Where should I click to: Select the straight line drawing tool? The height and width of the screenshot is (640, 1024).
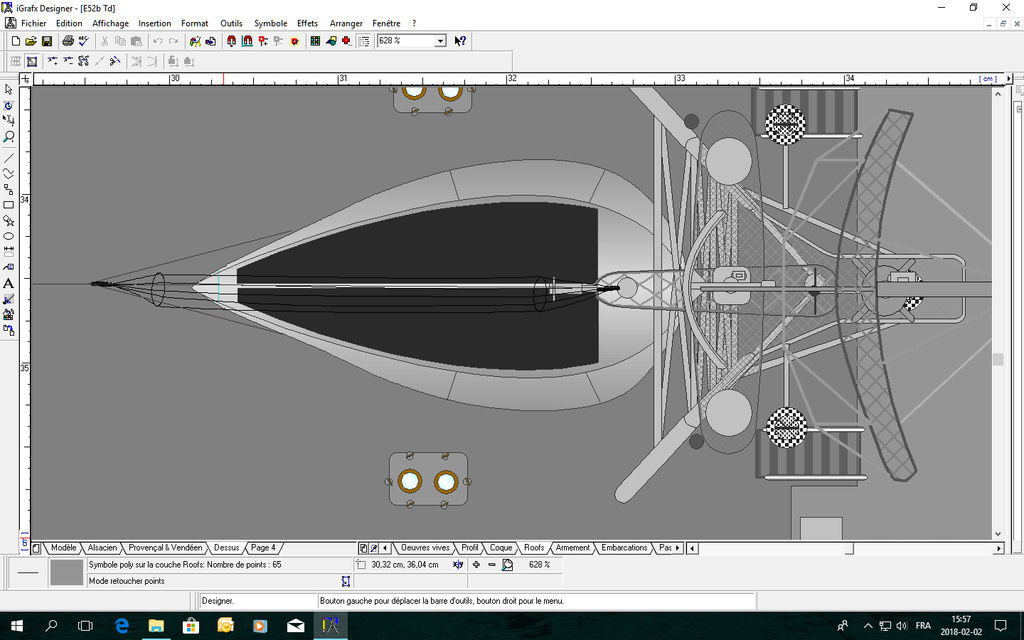point(8,157)
